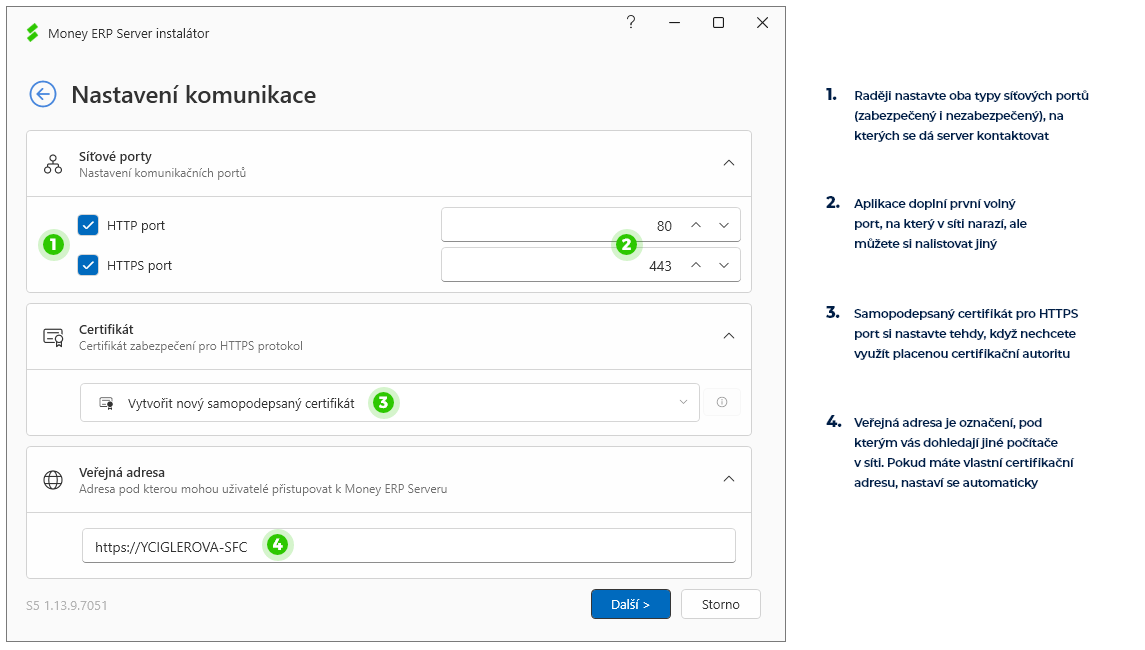The image size is (1145, 650).
Task: Click version text S5 1.13.9.7051
Action: coord(66,605)
